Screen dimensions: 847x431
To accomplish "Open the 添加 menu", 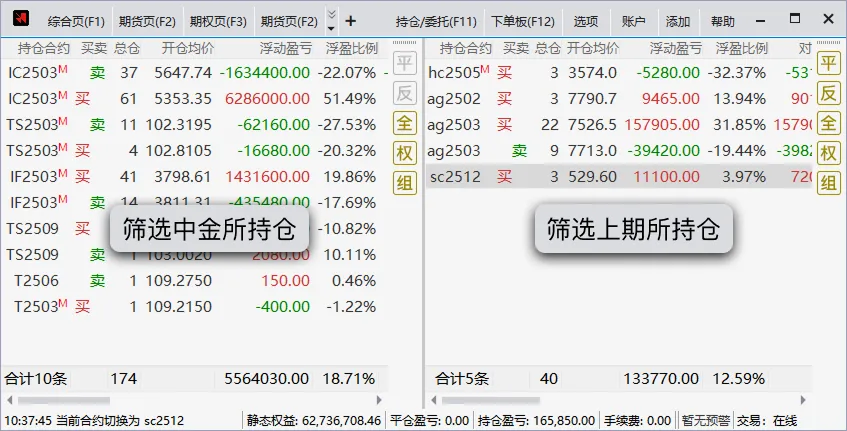I will coord(678,22).
